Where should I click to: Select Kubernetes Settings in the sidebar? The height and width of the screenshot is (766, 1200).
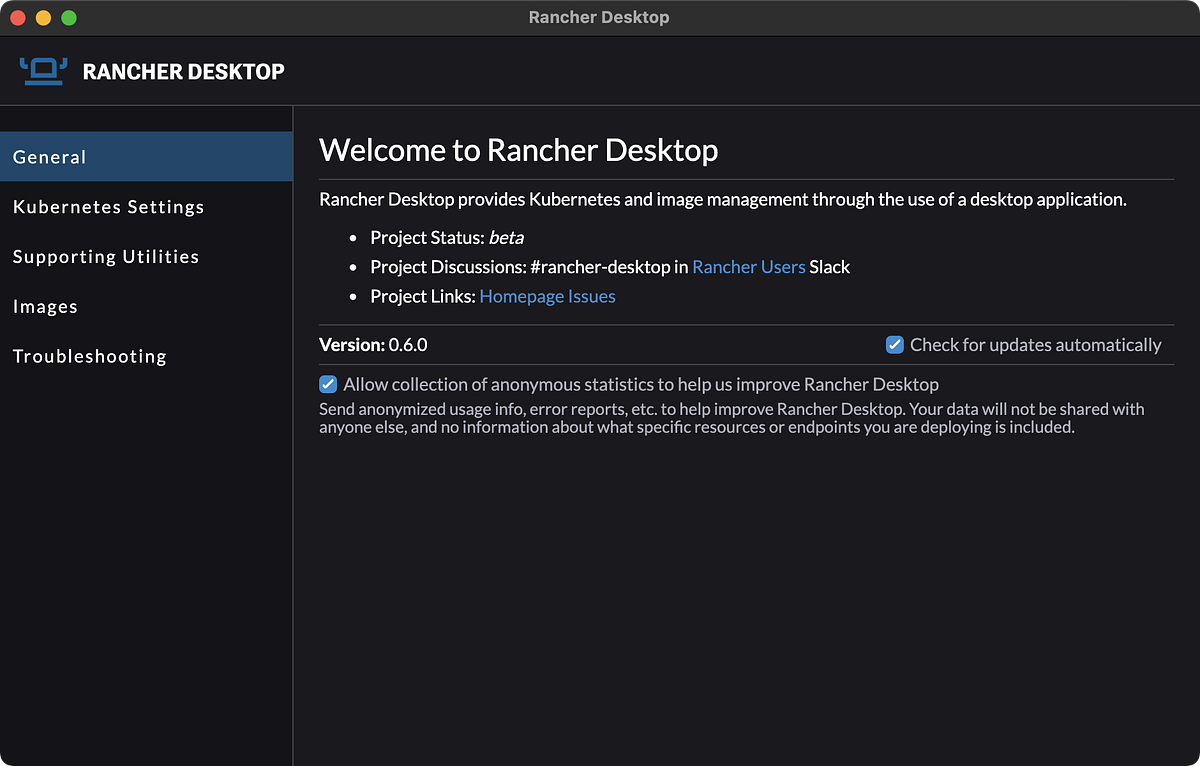108,207
